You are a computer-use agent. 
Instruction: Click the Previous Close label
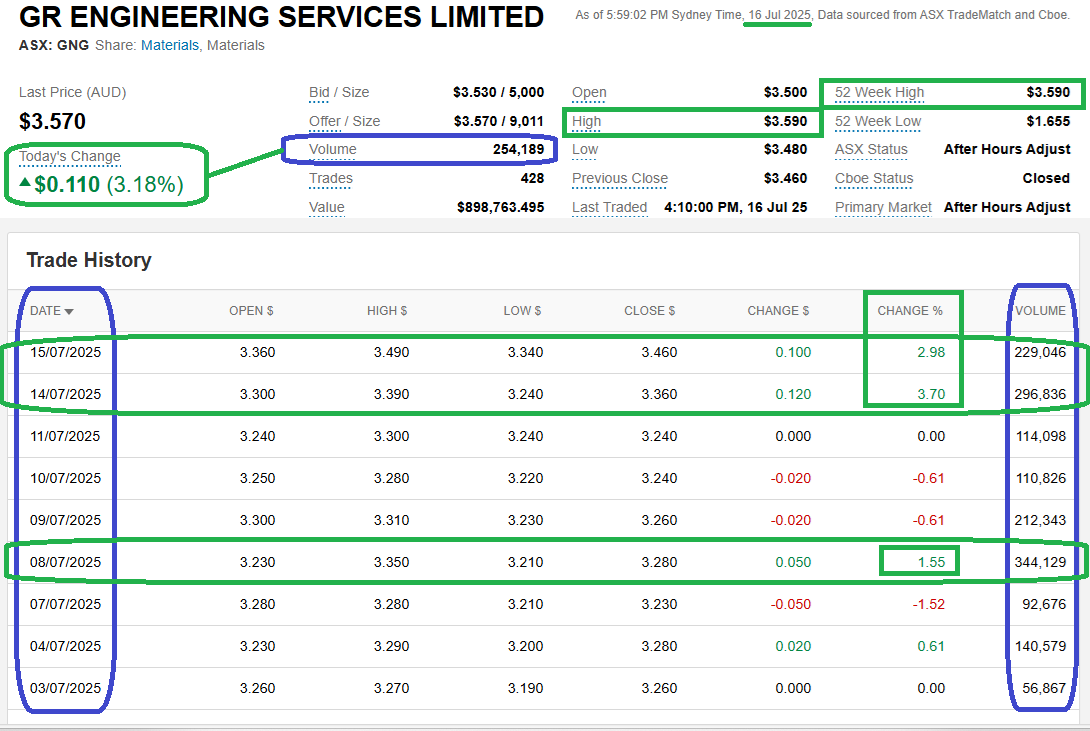pos(619,178)
